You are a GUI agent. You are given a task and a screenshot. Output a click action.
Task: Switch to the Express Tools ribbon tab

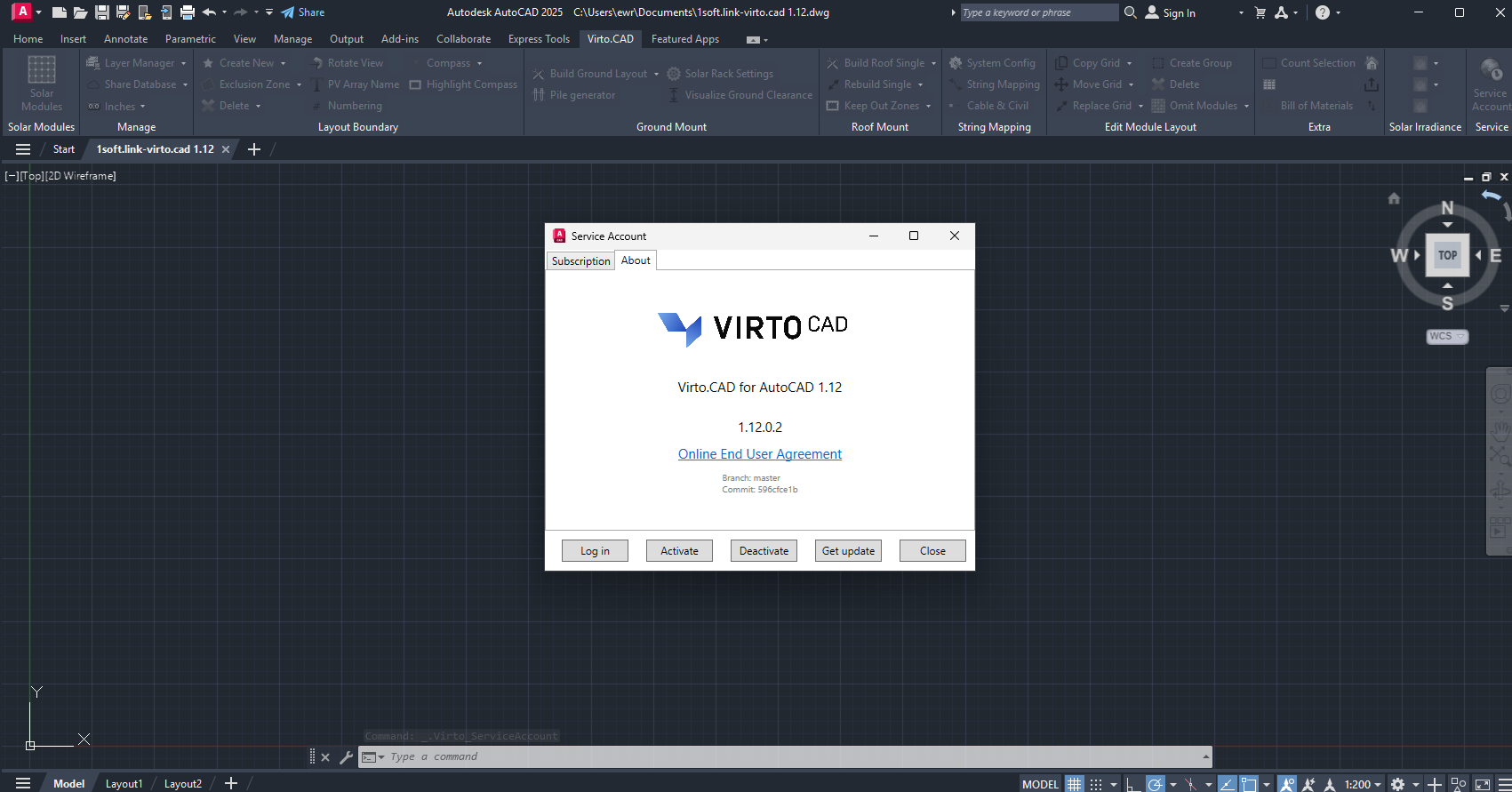click(539, 39)
